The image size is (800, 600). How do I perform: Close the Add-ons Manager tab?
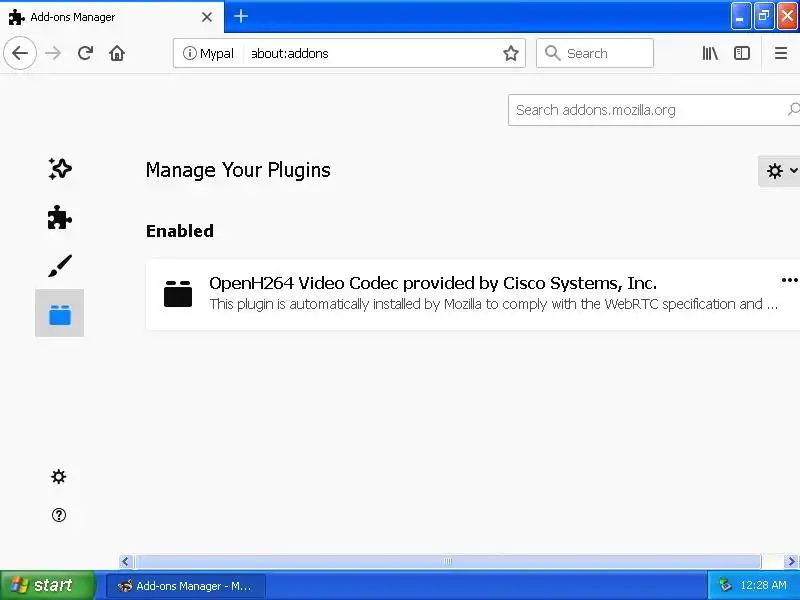coord(207,17)
